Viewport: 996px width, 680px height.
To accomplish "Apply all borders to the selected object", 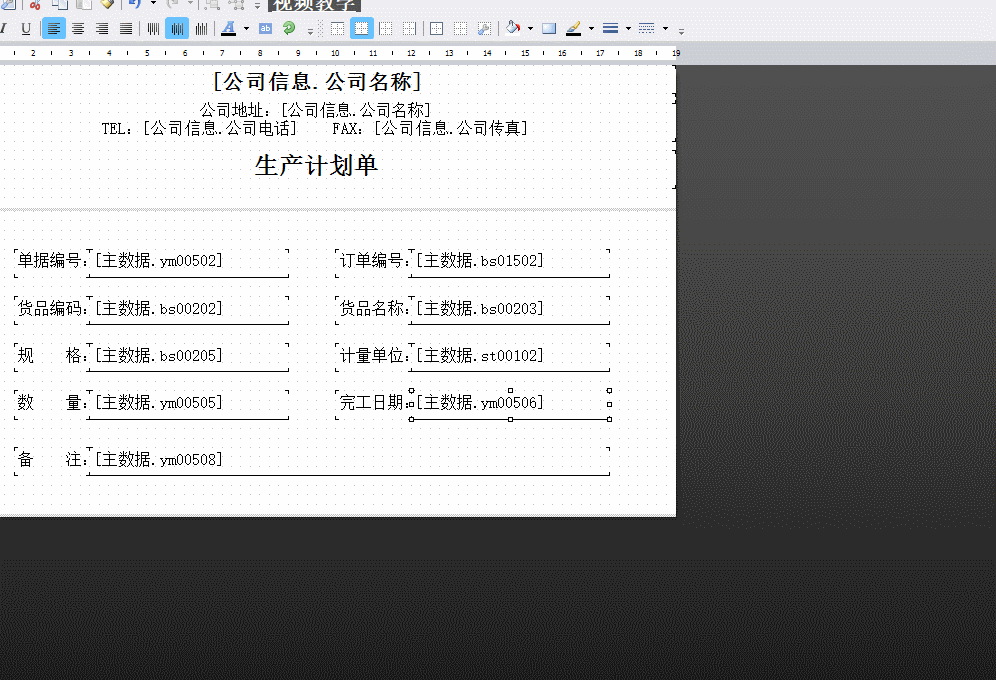I will pos(436,28).
